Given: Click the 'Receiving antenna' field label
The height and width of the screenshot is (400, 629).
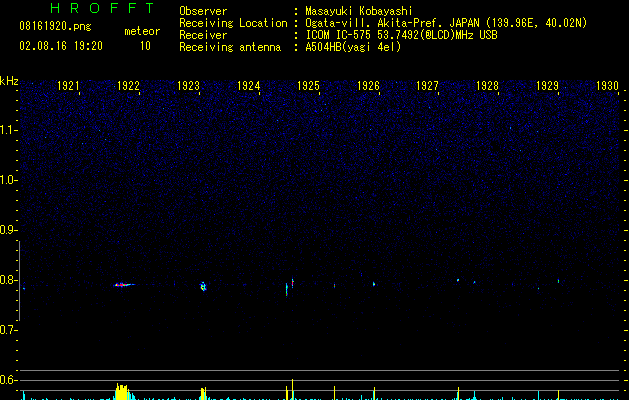Looking at the screenshot, I should (x=230, y=47).
